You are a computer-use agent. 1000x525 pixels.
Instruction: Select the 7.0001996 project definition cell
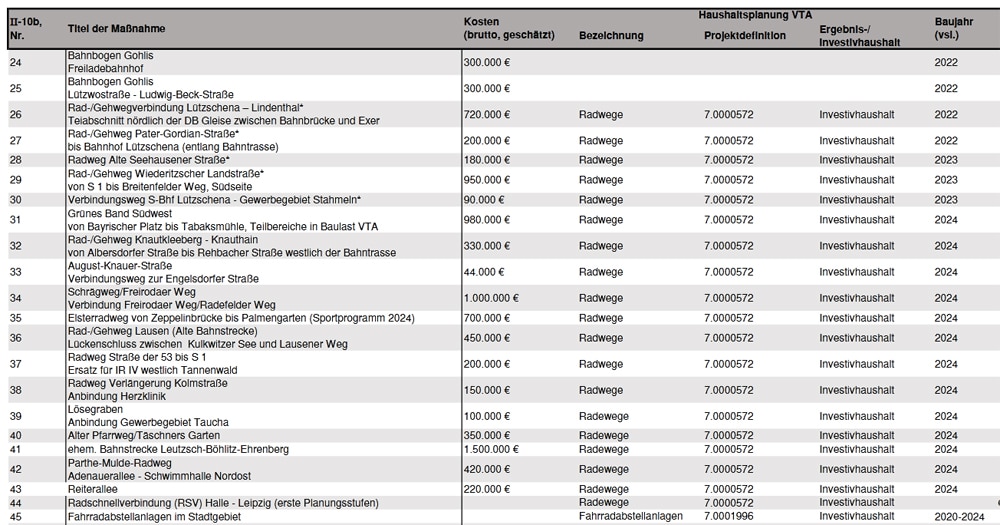730,516
